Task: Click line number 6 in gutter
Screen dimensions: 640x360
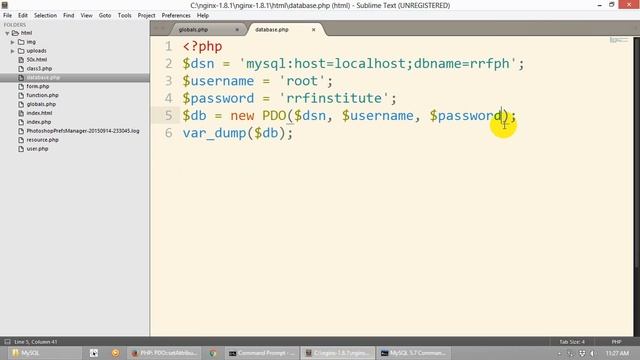Action: [x=168, y=133]
